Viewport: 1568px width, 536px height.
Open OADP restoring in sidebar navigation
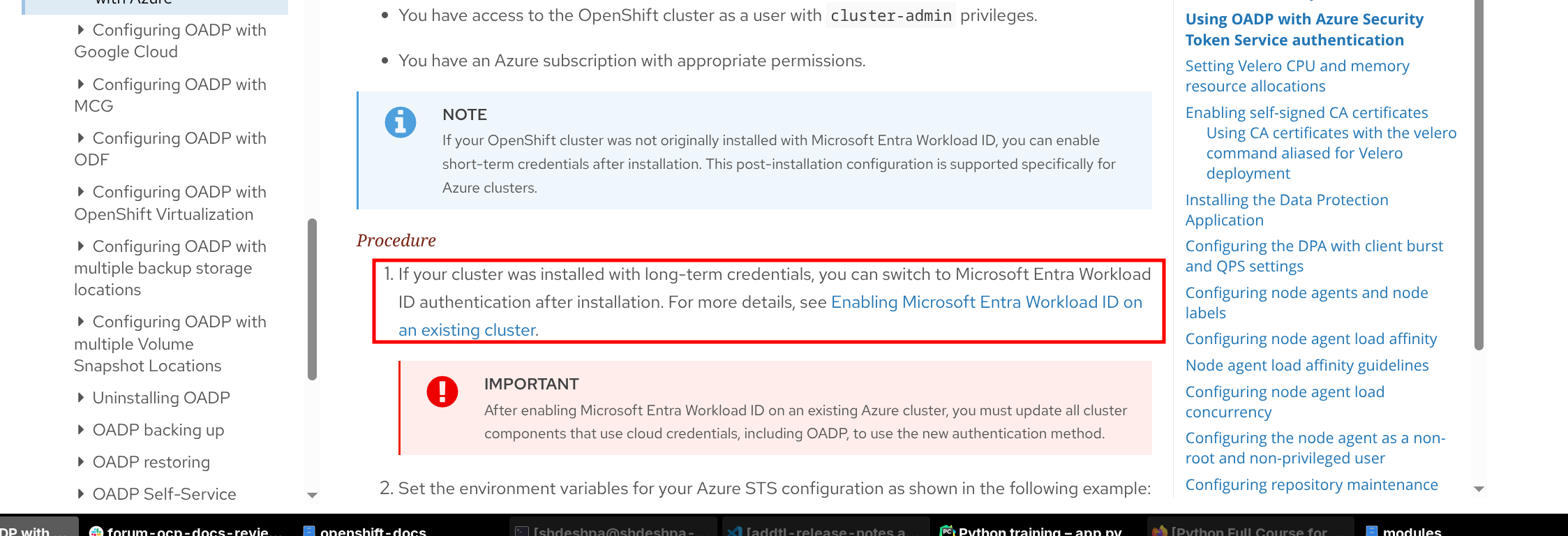[151, 462]
